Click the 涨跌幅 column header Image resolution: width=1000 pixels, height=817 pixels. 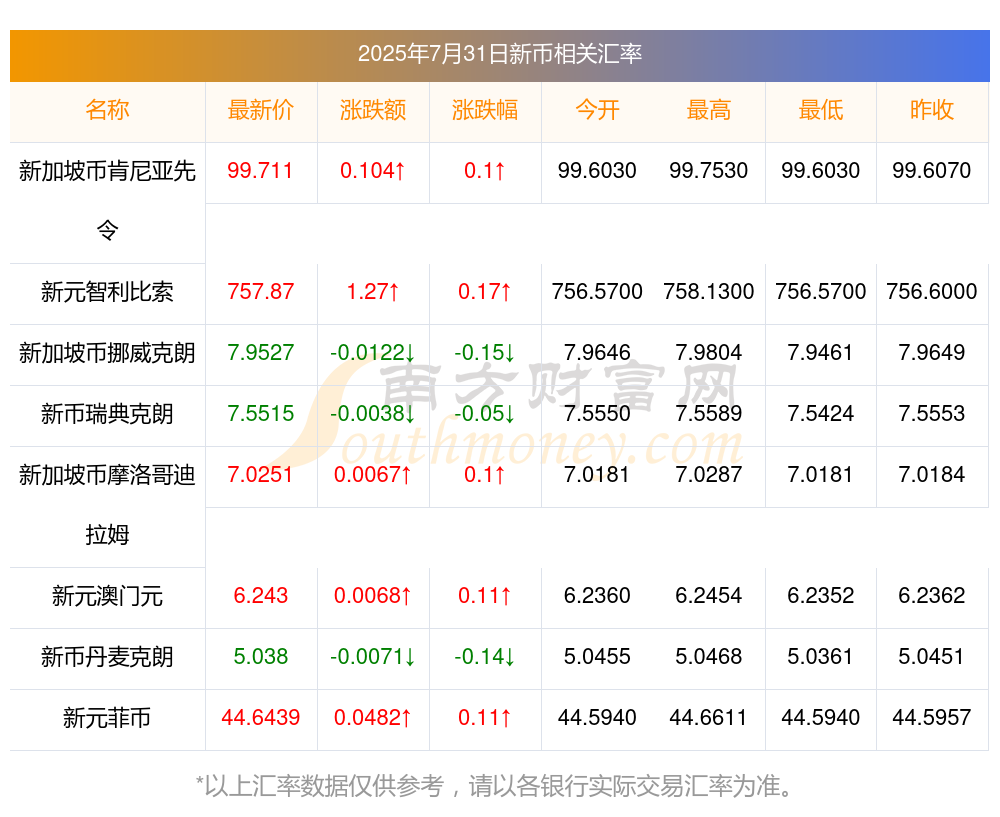click(x=485, y=110)
